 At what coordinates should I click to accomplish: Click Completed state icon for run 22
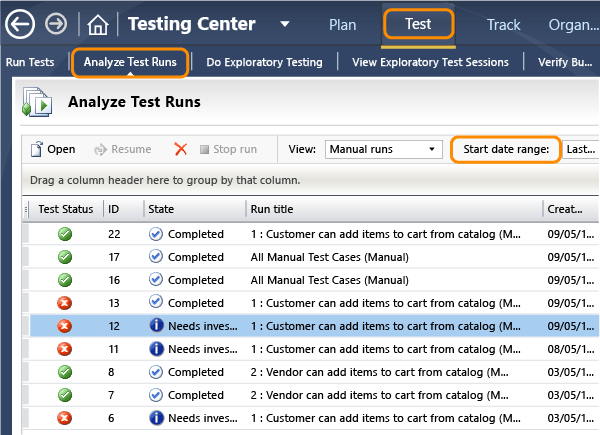pos(156,234)
